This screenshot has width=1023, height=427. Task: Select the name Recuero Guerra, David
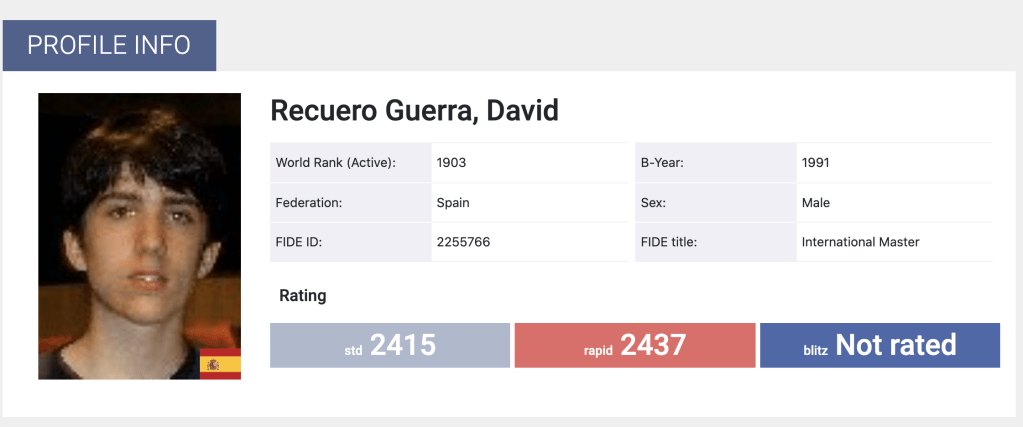pyautogui.click(x=414, y=111)
